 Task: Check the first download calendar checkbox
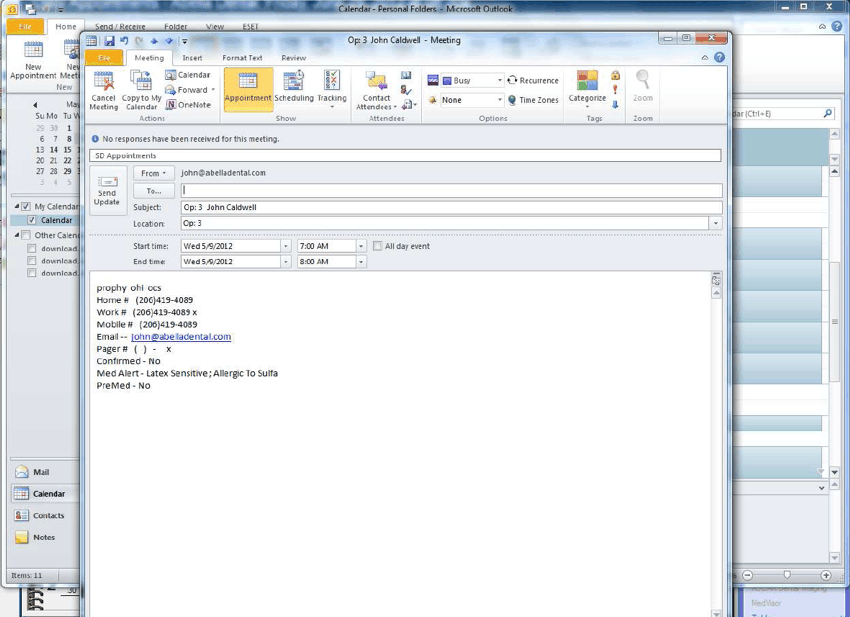[31, 248]
